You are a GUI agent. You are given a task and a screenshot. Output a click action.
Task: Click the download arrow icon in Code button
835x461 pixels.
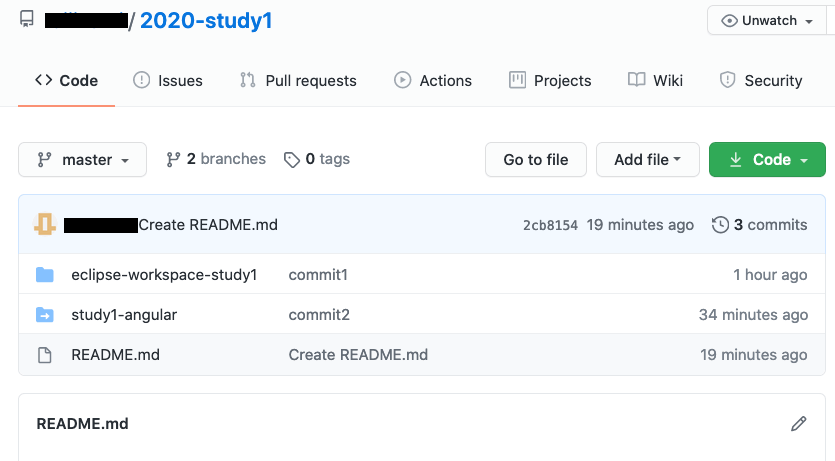pyautogui.click(x=735, y=159)
